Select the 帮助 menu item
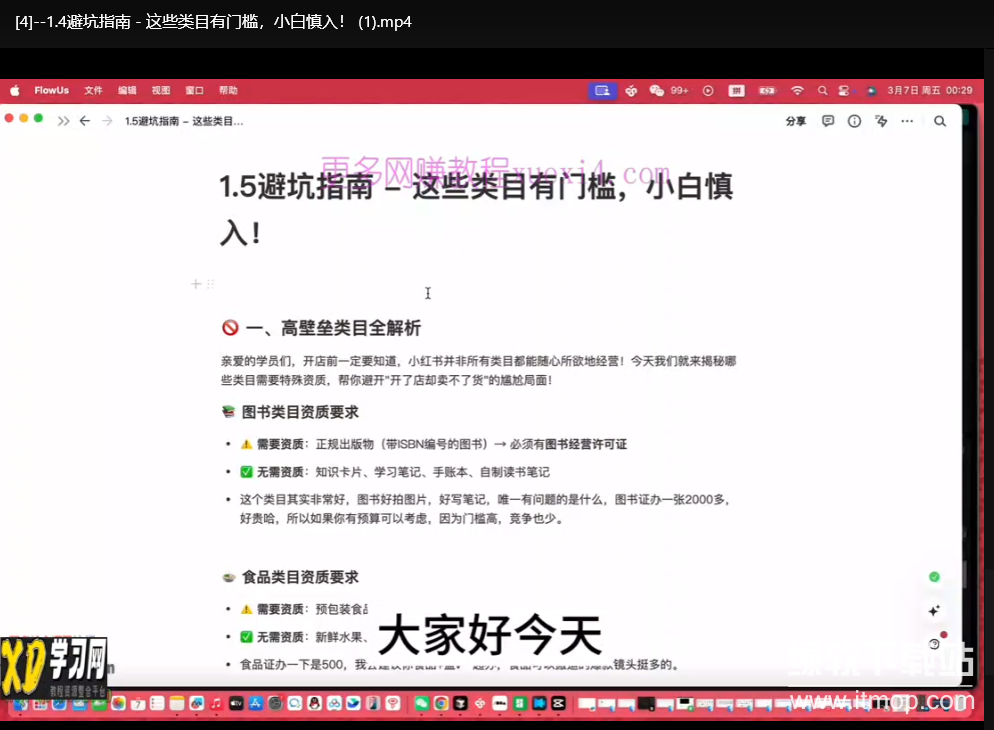Viewport: 994px width, 730px height. [227, 90]
